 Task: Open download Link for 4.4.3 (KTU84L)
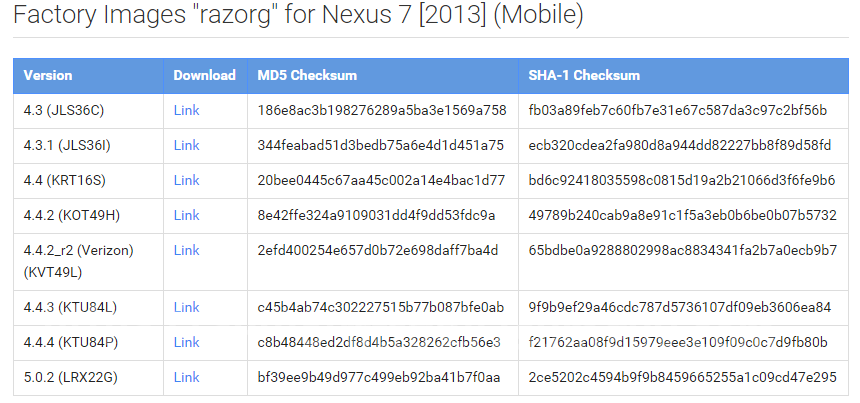click(186, 308)
